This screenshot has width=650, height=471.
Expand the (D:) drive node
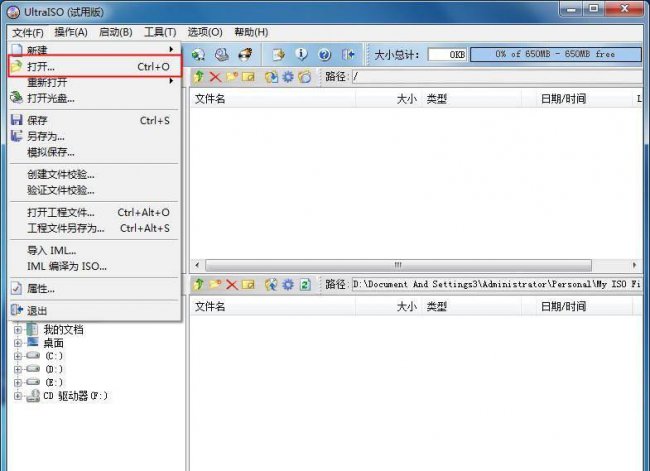(17, 369)
